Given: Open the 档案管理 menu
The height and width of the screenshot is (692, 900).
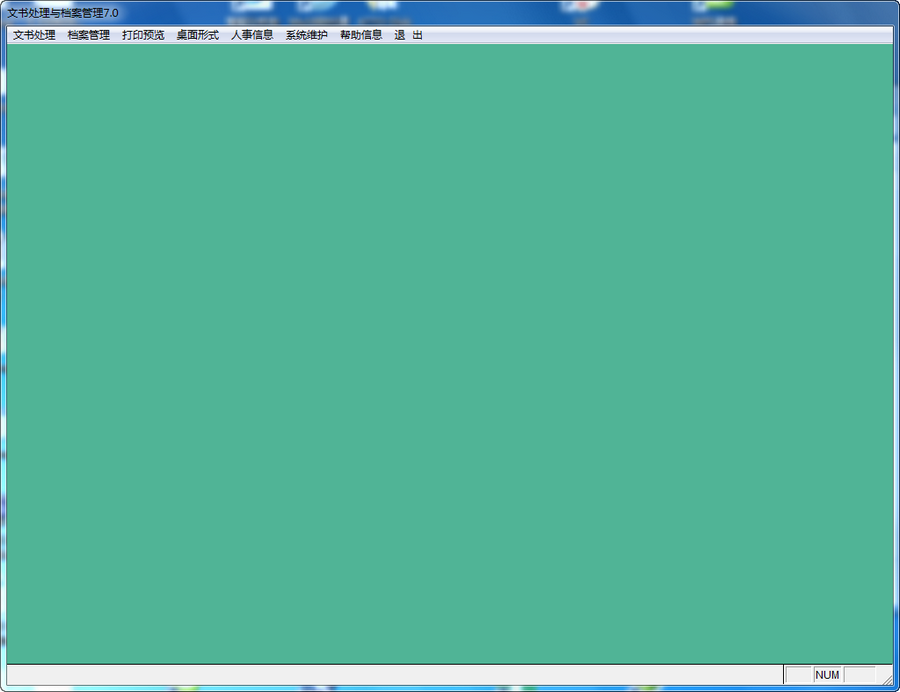Looking at the screenshot, I should pos(90,34).
